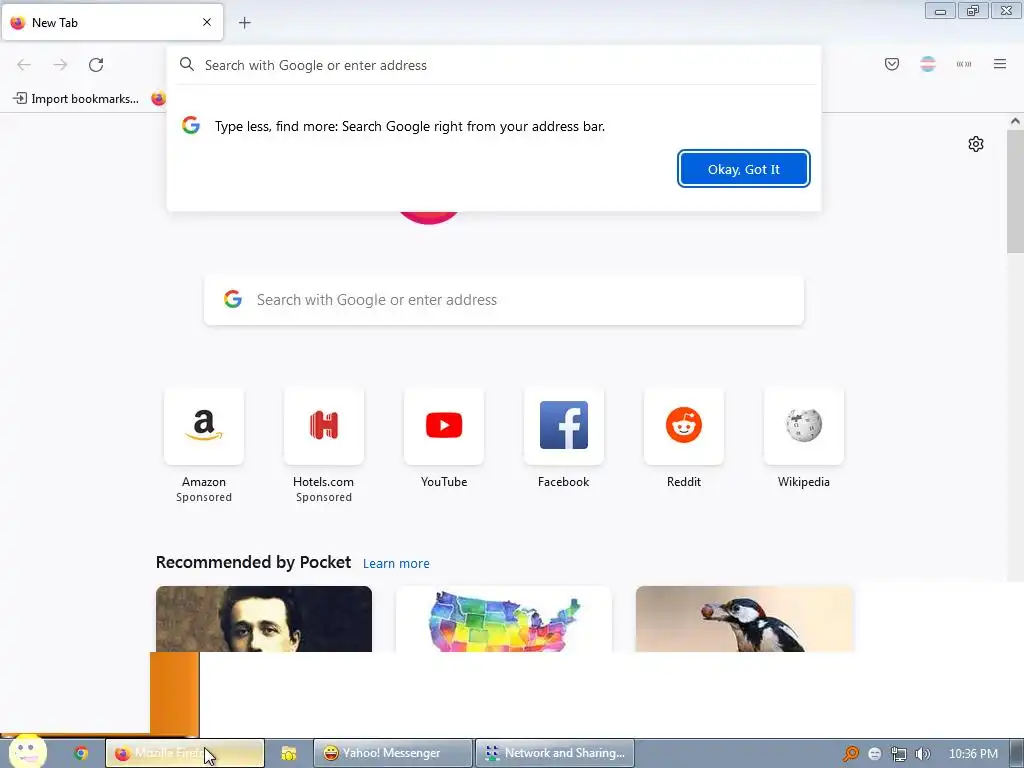The height and width of the screenshot is (768, 1024).
Task: Close the New Tab tab
Action: point(206,22)
